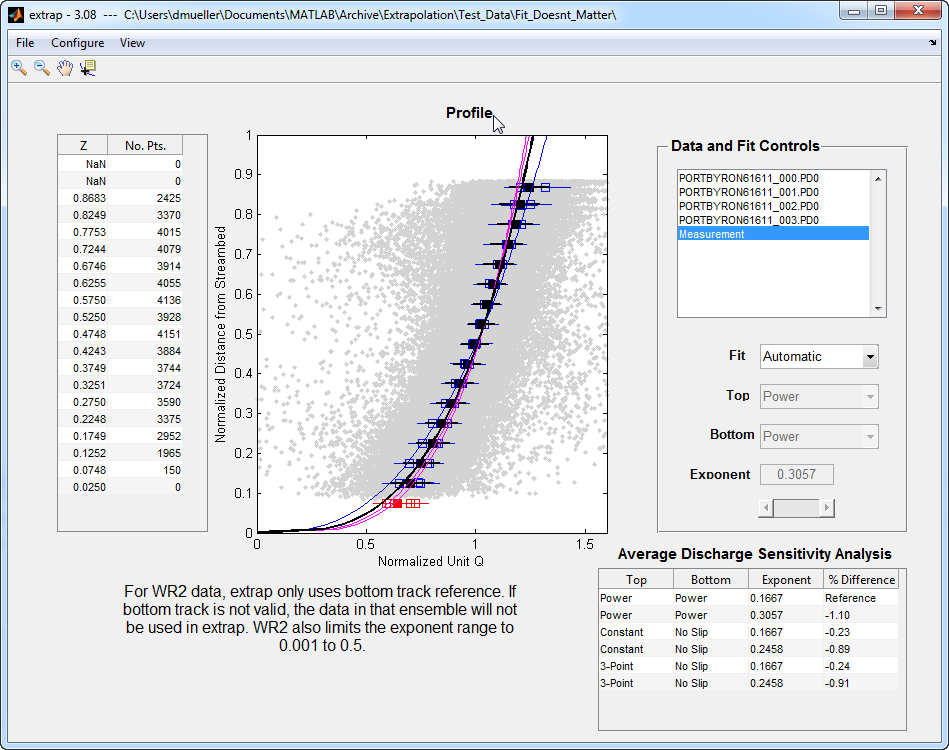Screen dimensions: 949x750
Task: Click the menu bar dock arrow icon
Action: click(932, 43)
